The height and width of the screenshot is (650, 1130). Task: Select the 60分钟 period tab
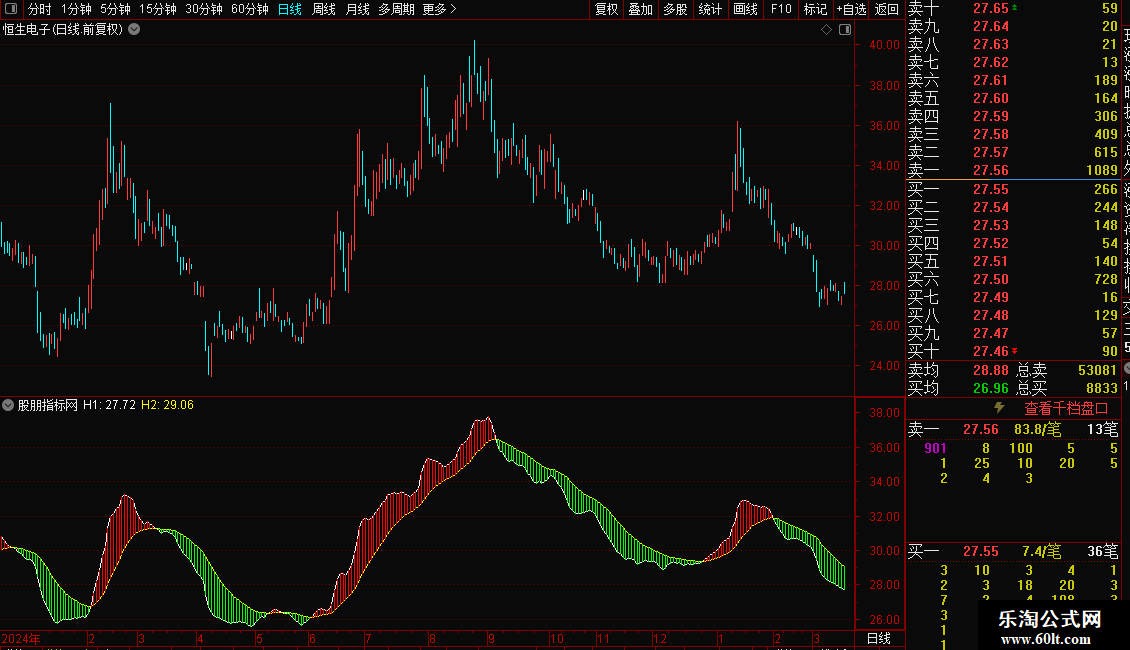[249, 9]
